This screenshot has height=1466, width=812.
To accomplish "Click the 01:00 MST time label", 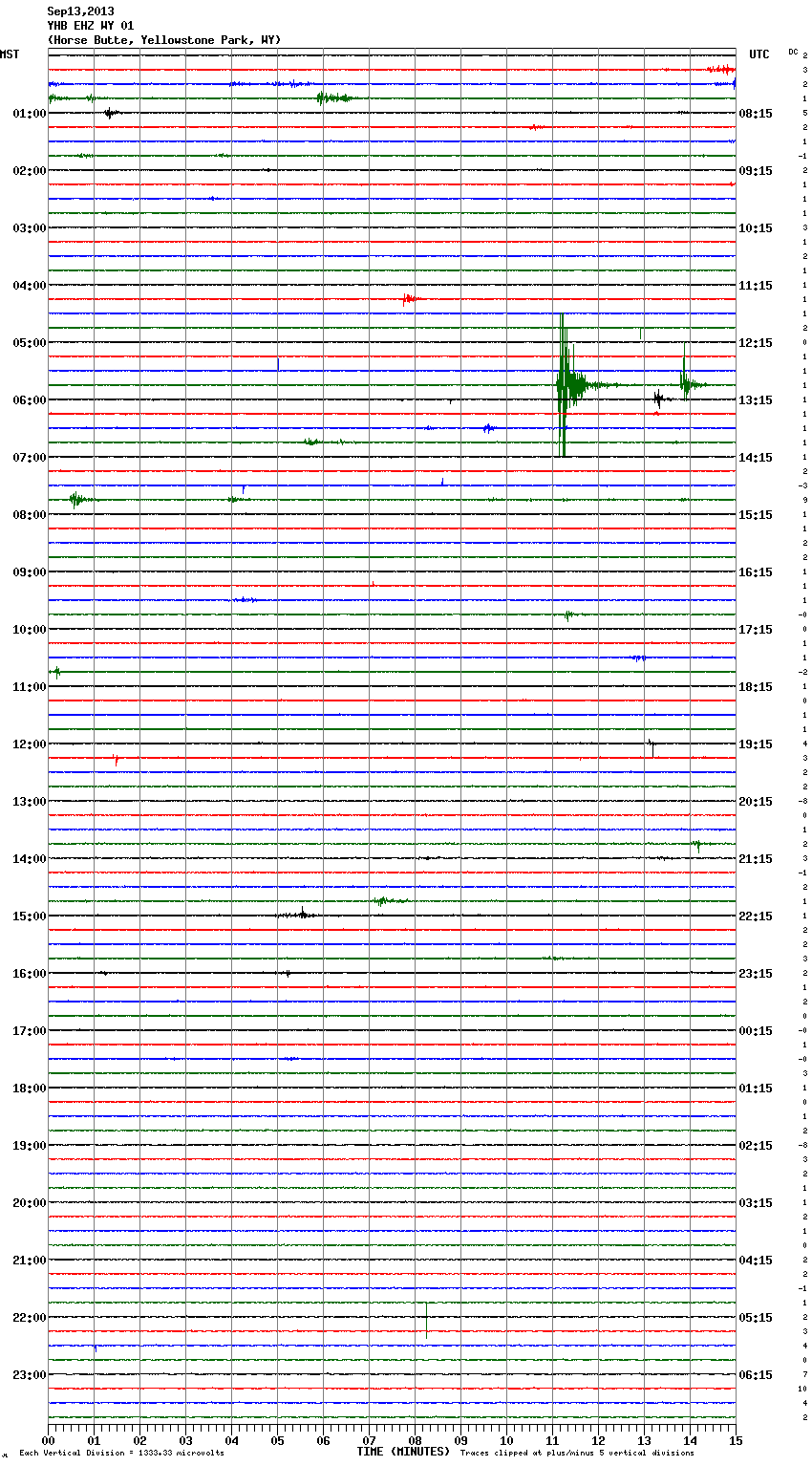I will coord(30,114).
